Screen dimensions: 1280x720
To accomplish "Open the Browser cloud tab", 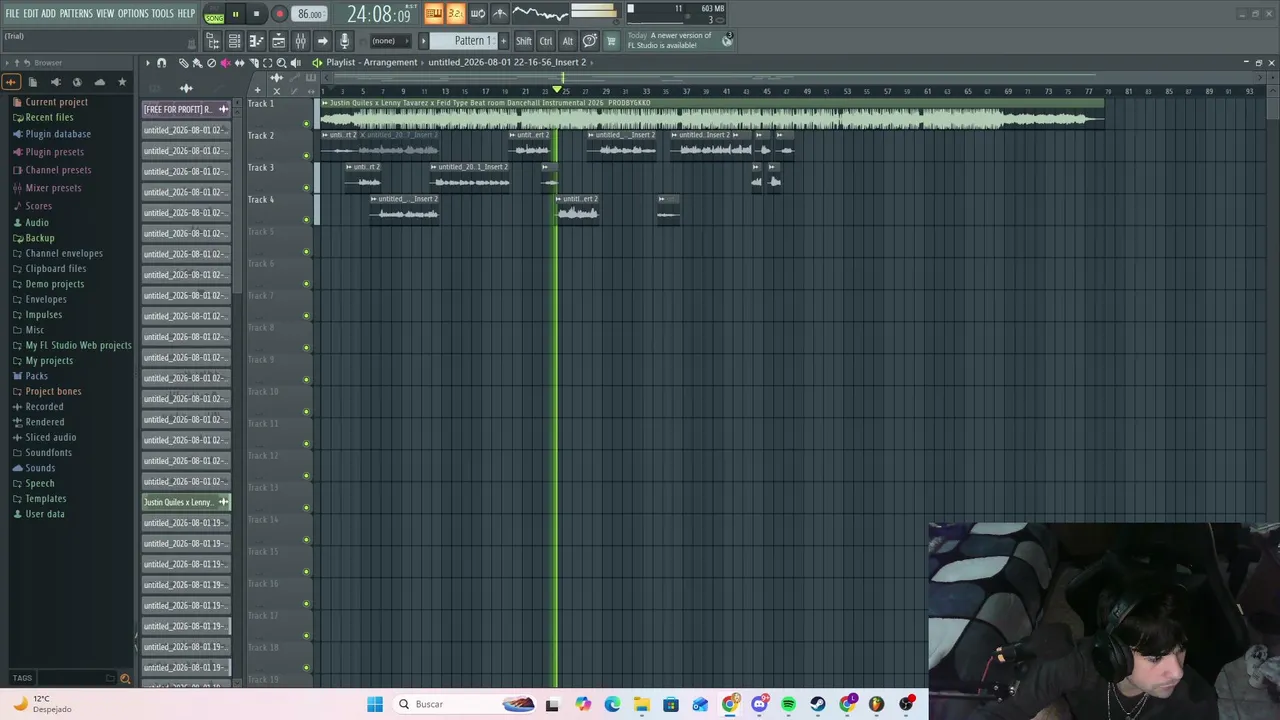I will [x=99, y=82].
